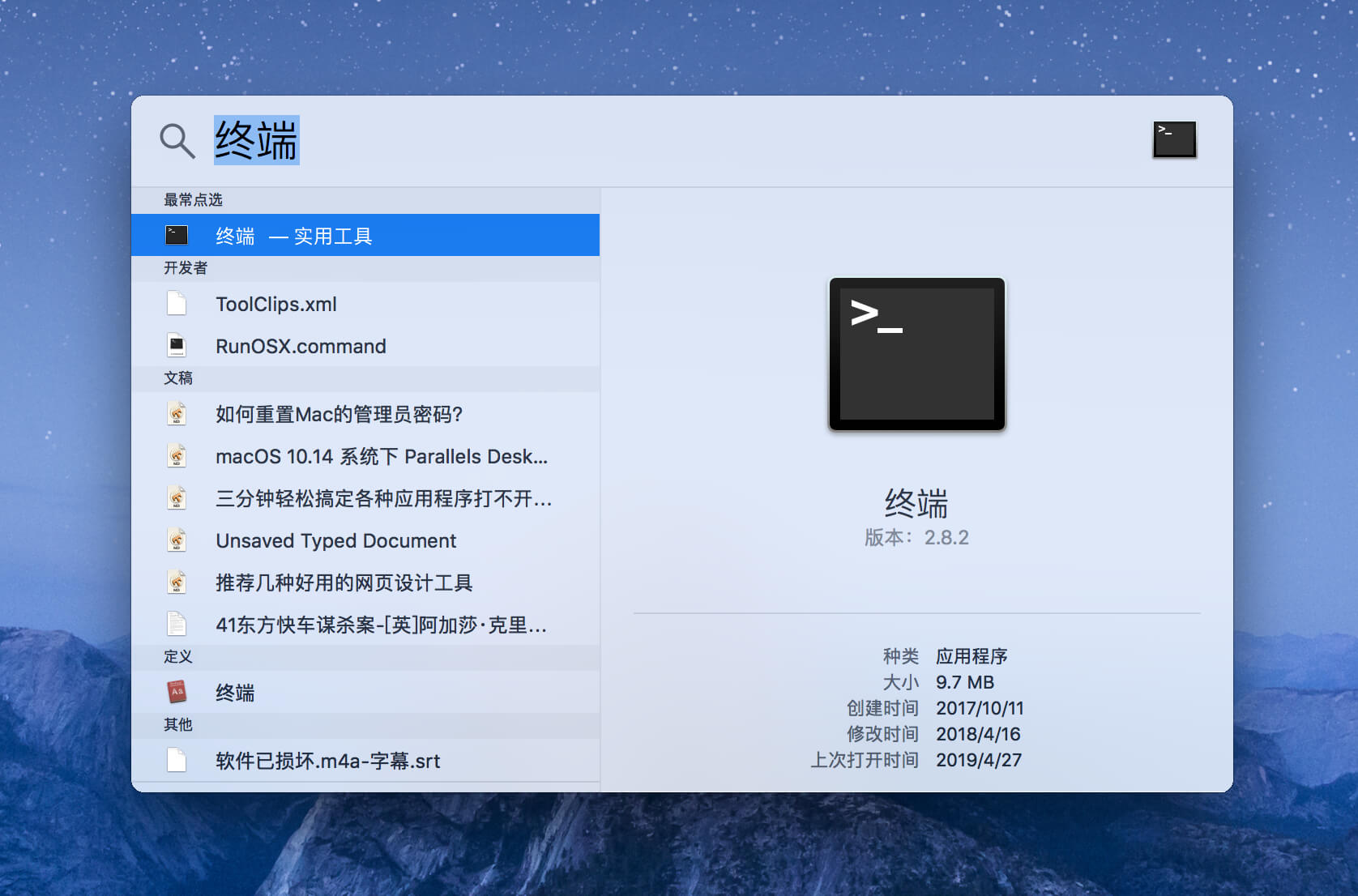Click the 版本: 2.8.2 version text
1358x896 pixels.
pos(916,537)
